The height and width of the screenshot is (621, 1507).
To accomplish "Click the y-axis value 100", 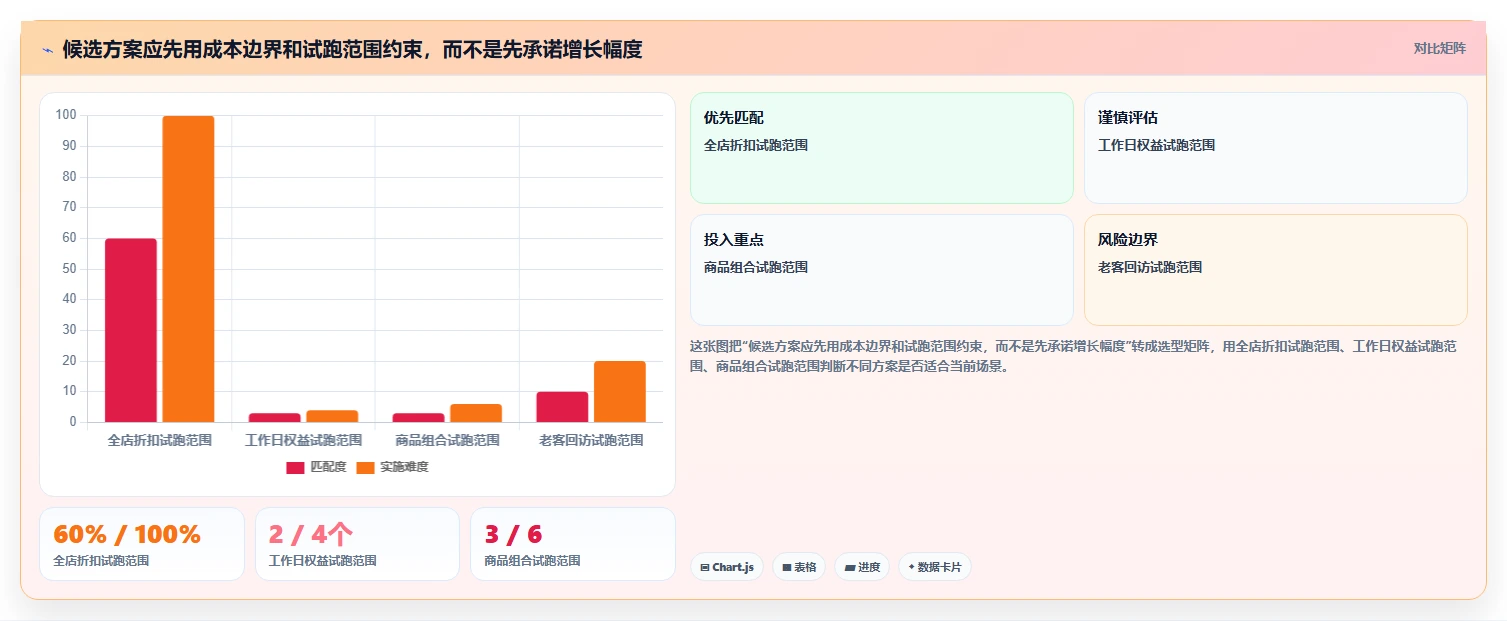I will [66, 115].
